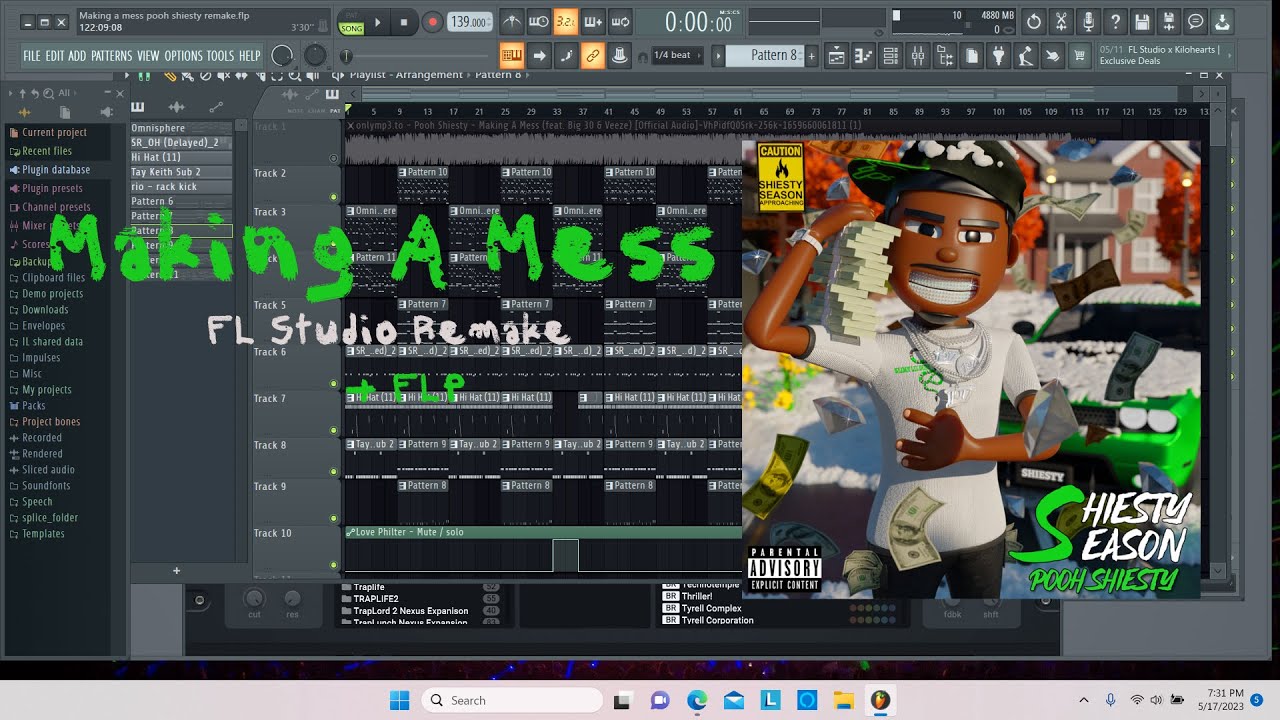The height and width of the screenshot is (720, 1280).
Task: Open the plugin picker plug icon
Action: [998, 56]
